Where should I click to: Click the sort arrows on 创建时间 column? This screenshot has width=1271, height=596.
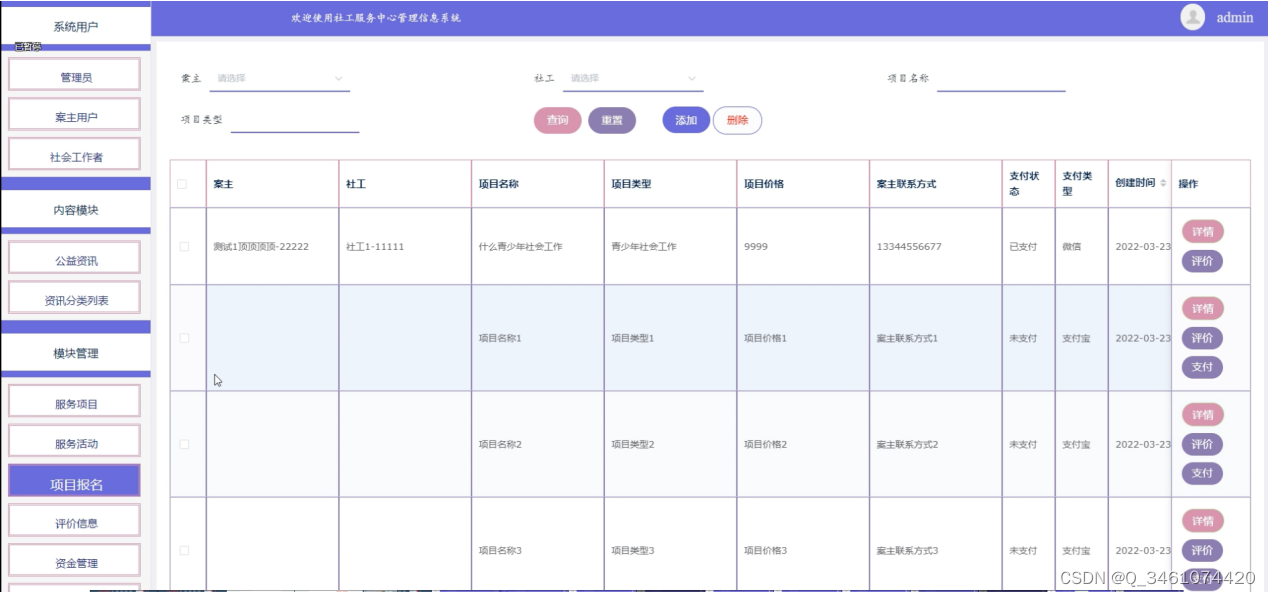[x=1162, y=183]
